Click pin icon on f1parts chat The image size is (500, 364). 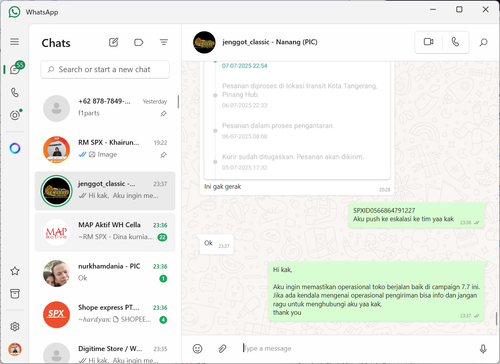click(x=163, y=114)
